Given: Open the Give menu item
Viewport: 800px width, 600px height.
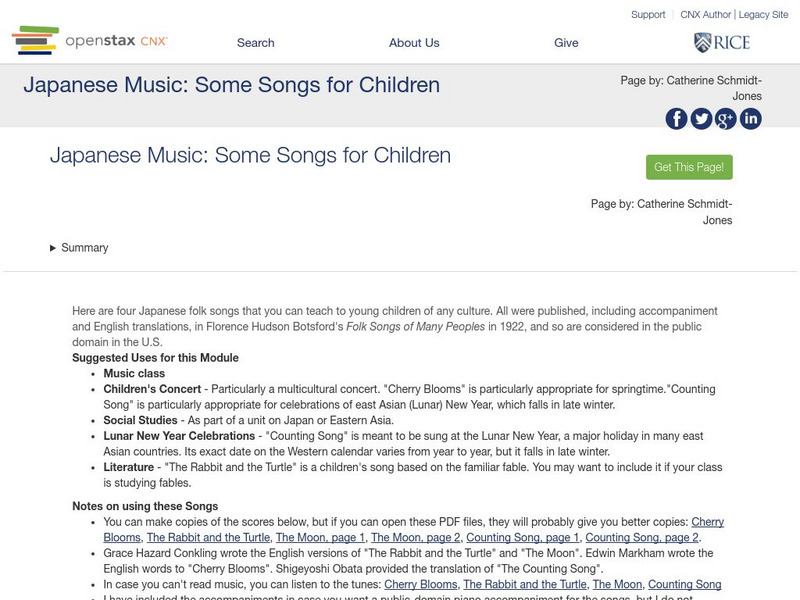Looking at the screenshot, I should tap(566, 43).
